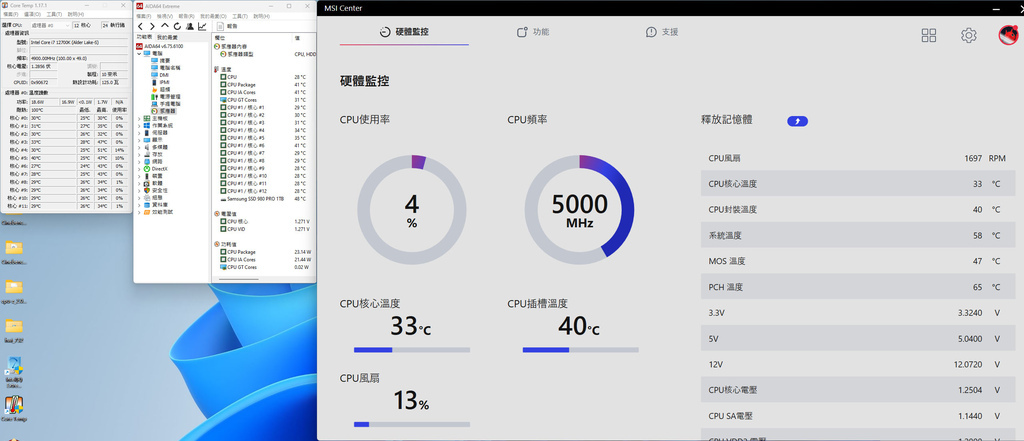
Task: Refresh the AIDA64 sensor page
Action: pyautogui.click(x=176, y=26)
